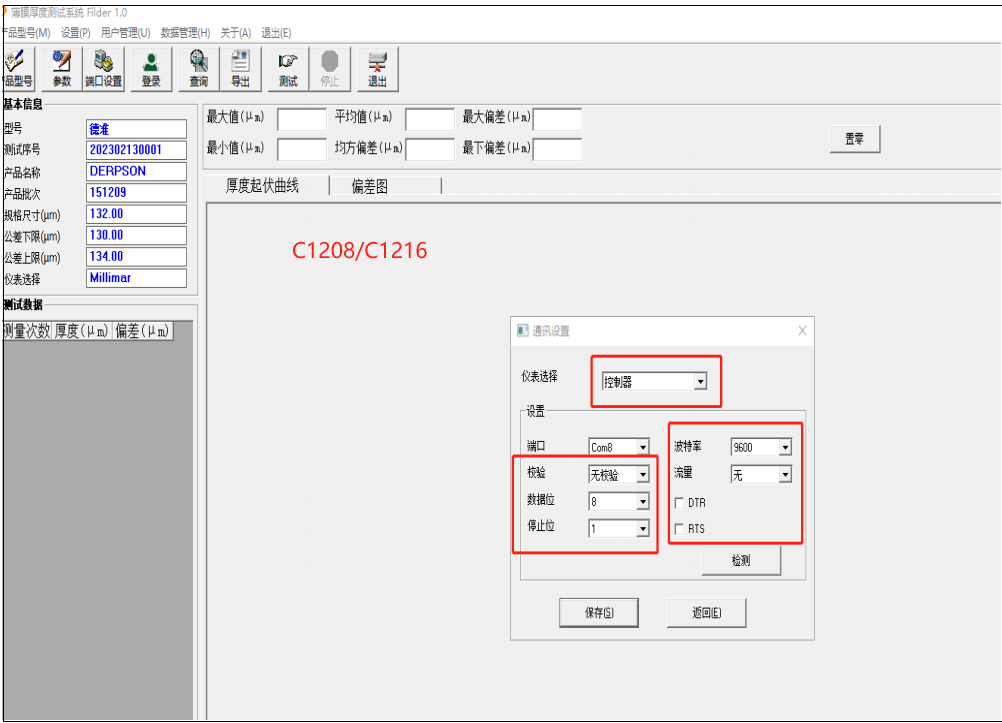The height and width of the screenshot is (723, 1002).
Task: Start measurement with 测试 toolbar icon
Action: (288, 69)
